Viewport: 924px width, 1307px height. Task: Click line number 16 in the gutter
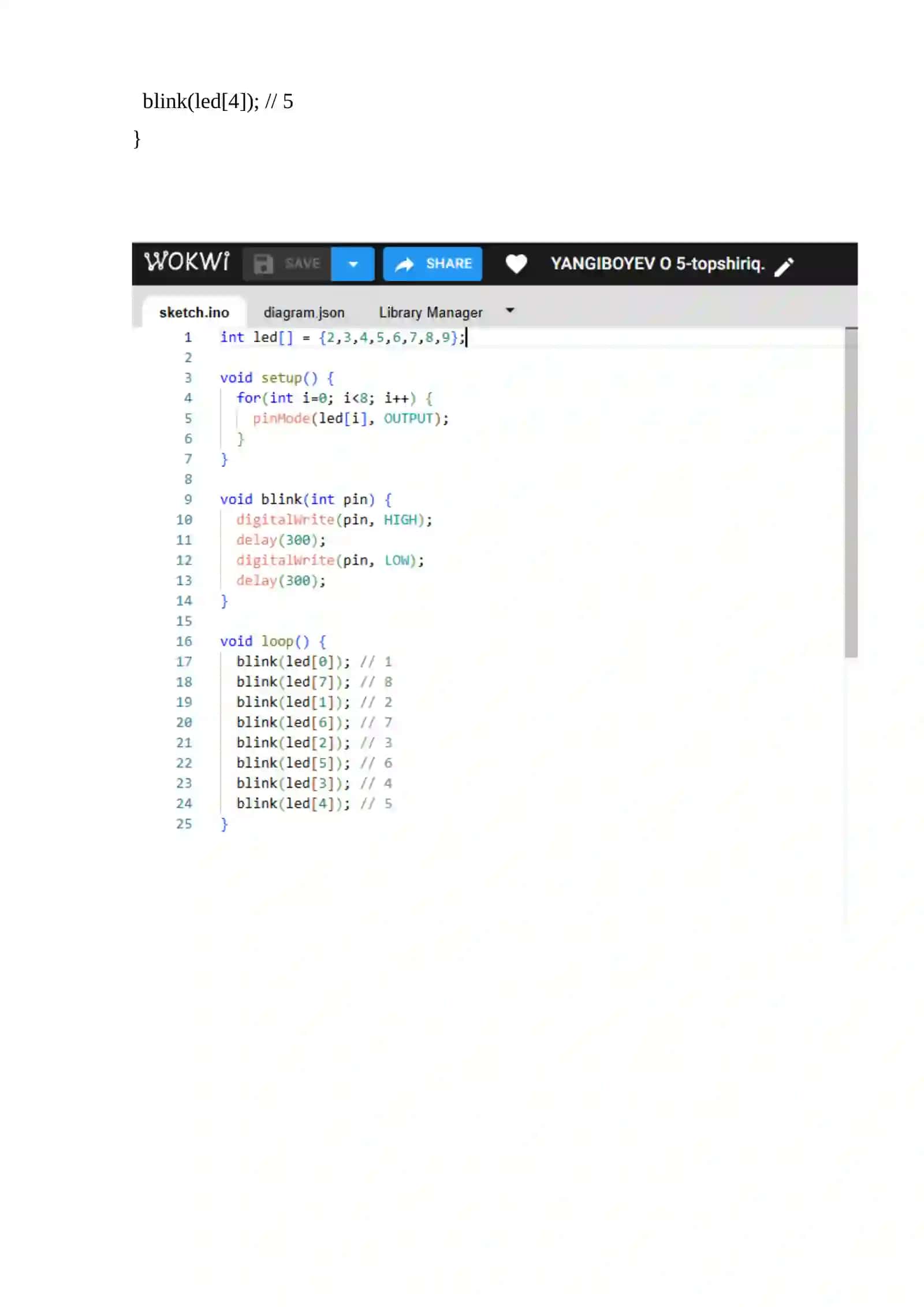point(184,641)
